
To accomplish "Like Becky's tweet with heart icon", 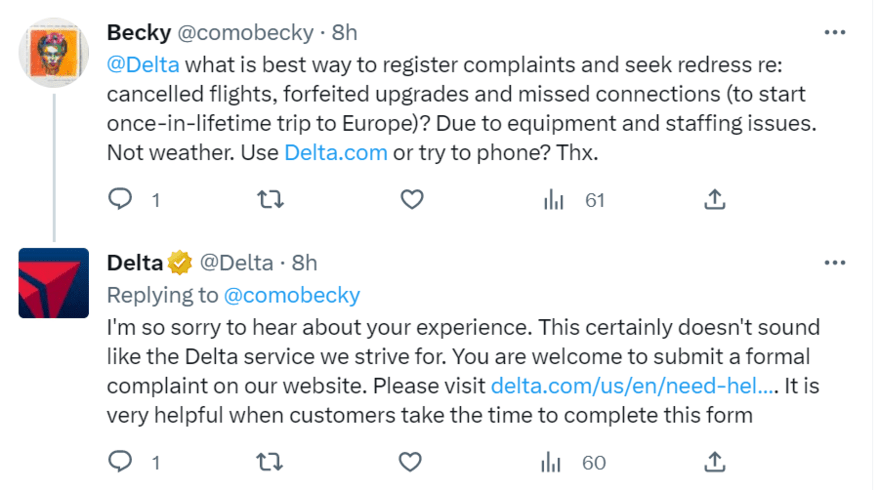I will 411,200.
